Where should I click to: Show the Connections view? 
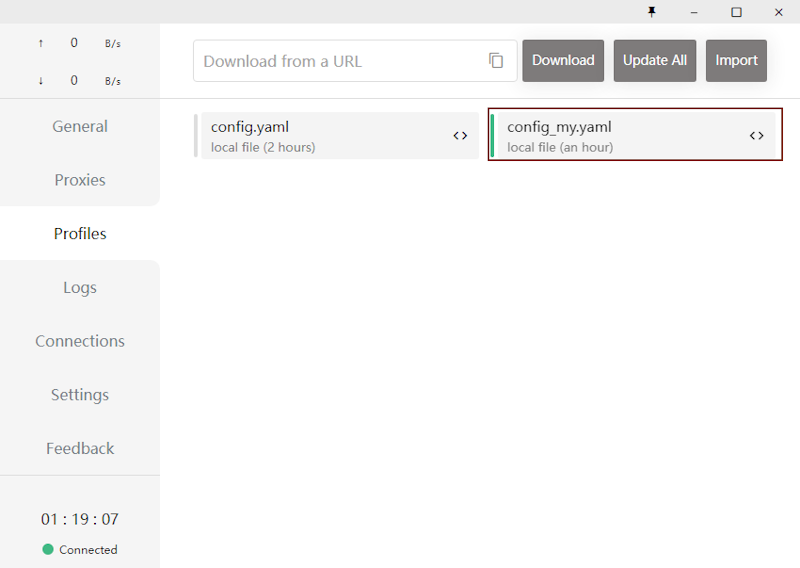[80, 341]
